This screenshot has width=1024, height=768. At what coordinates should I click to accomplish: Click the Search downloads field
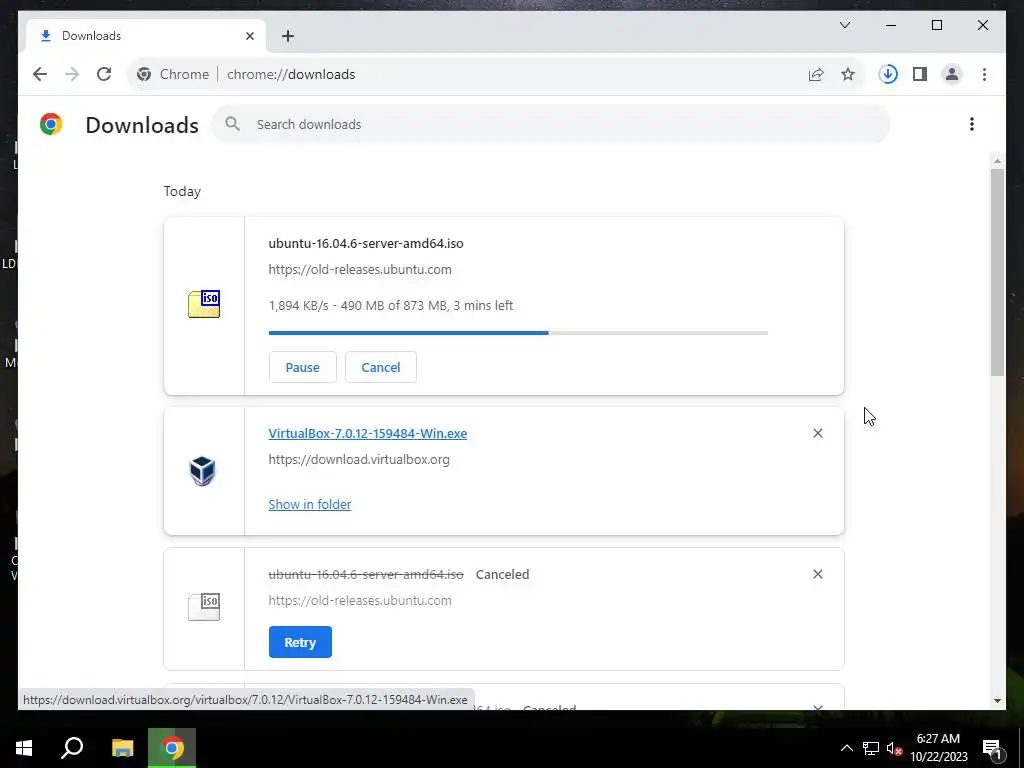pos(551,124)
